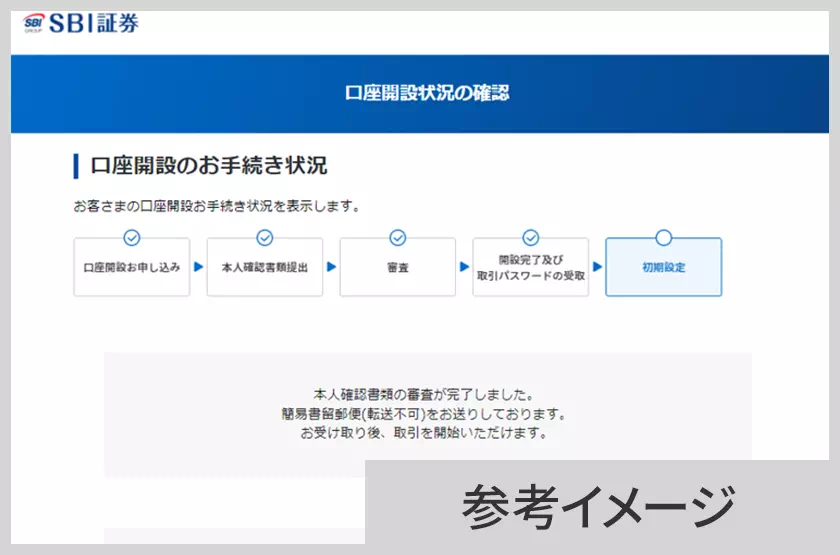
Task: Click the checkmark above 開設完了及び取引パスワードの受取
Action: 531,238
